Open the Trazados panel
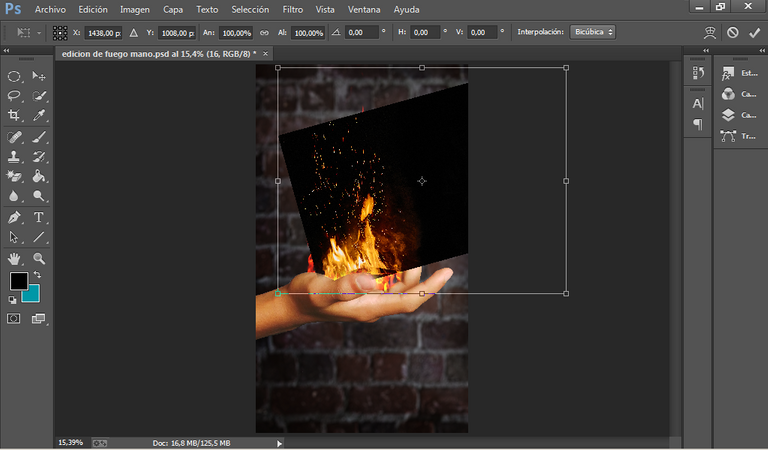Image resolution: width=768 pixels, height=450 pixels. tap(740, 136)
